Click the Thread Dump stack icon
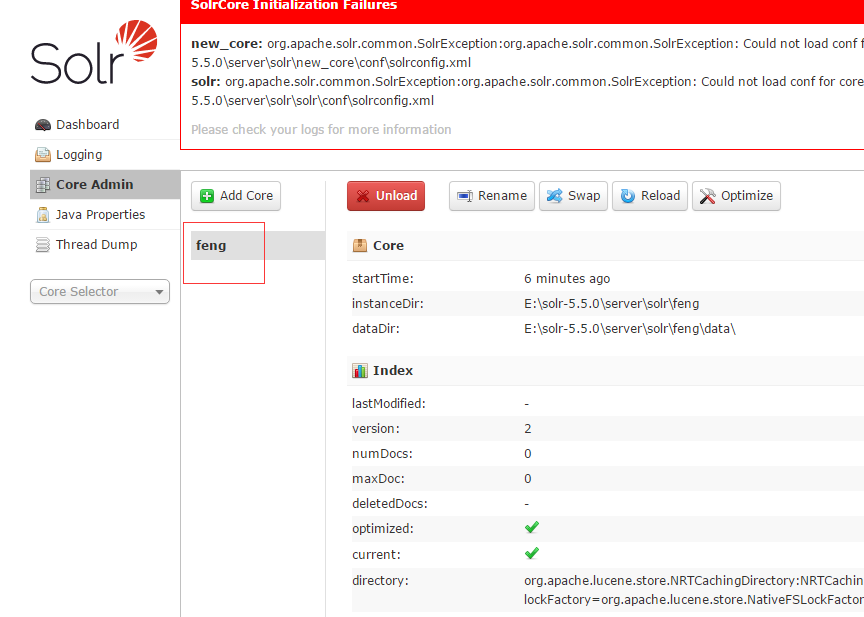Image resolution: width=864 pixels, height=617 pixels. point(43,245)
